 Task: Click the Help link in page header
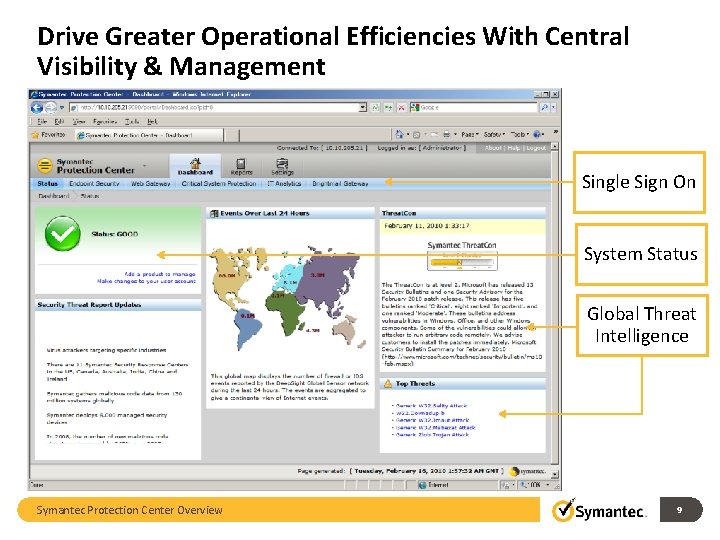tap(514, 148)
